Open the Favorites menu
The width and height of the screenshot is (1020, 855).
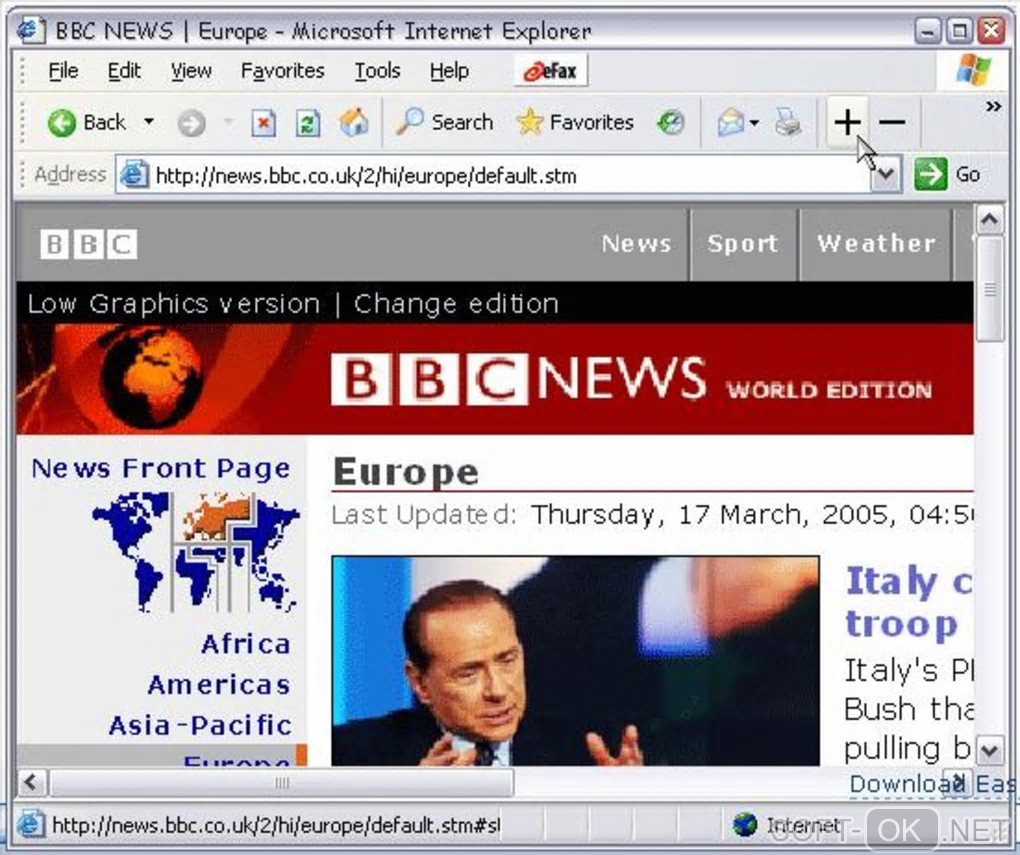282,70
